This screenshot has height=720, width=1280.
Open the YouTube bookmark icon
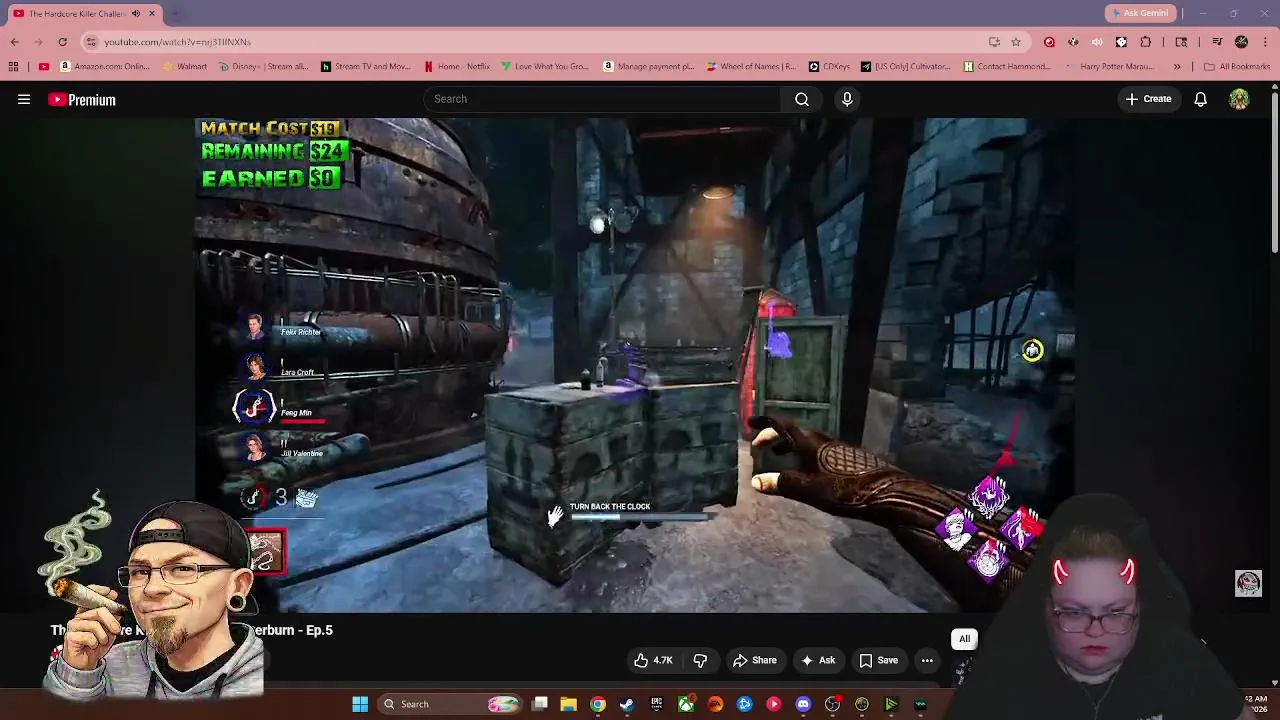click(43, 67)
